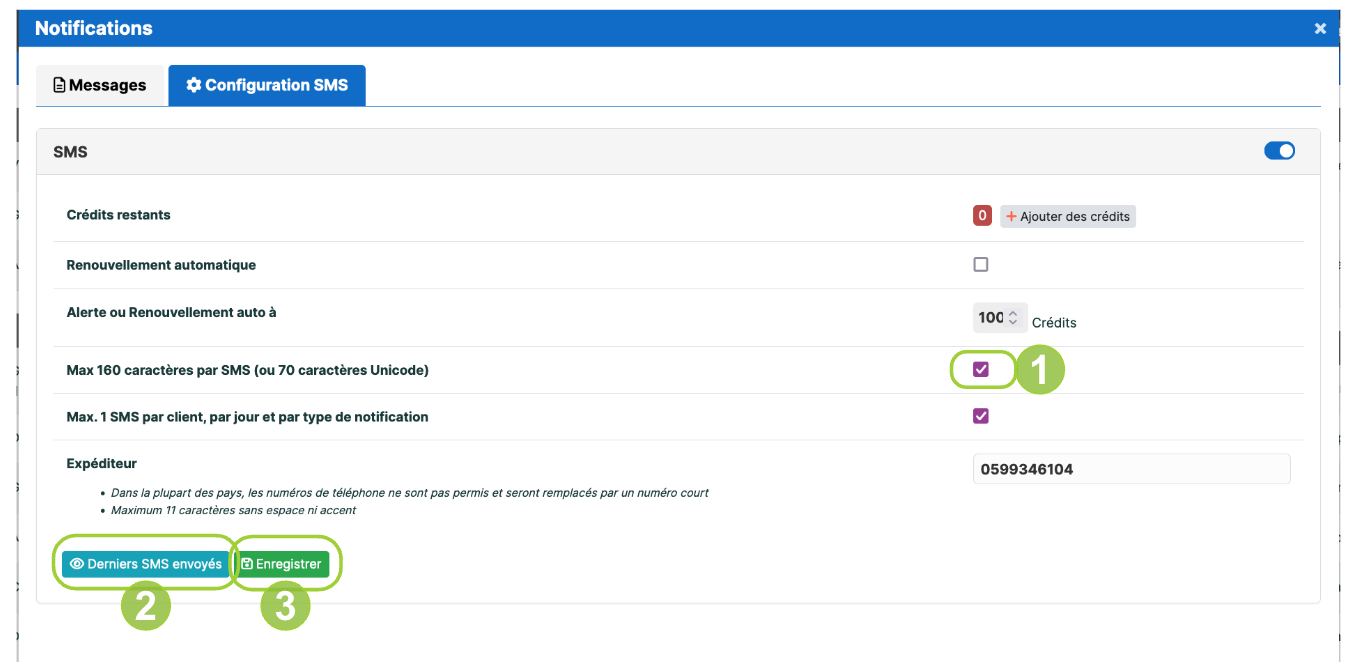Close the Notifications dialog
This screenshot has height=662, width=1362.
pyautogui.click(x=1320, y=29)
